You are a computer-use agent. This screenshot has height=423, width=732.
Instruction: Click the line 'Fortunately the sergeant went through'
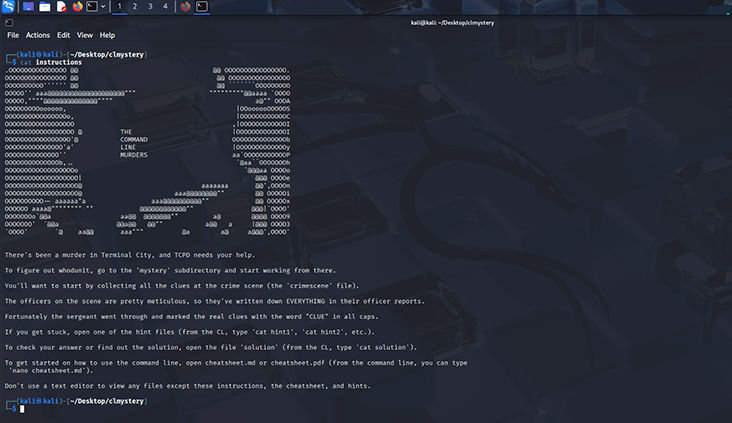(191, 317)
